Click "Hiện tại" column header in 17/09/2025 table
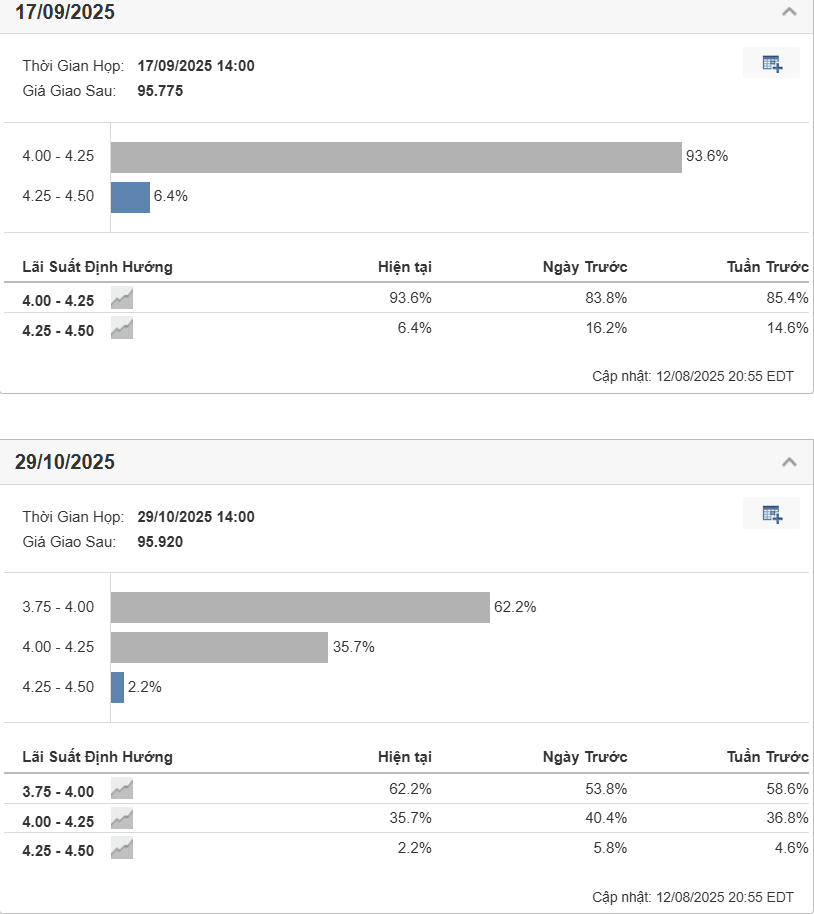Image resolution: width=814 pixels, height=914 pixels. [405, 267]
